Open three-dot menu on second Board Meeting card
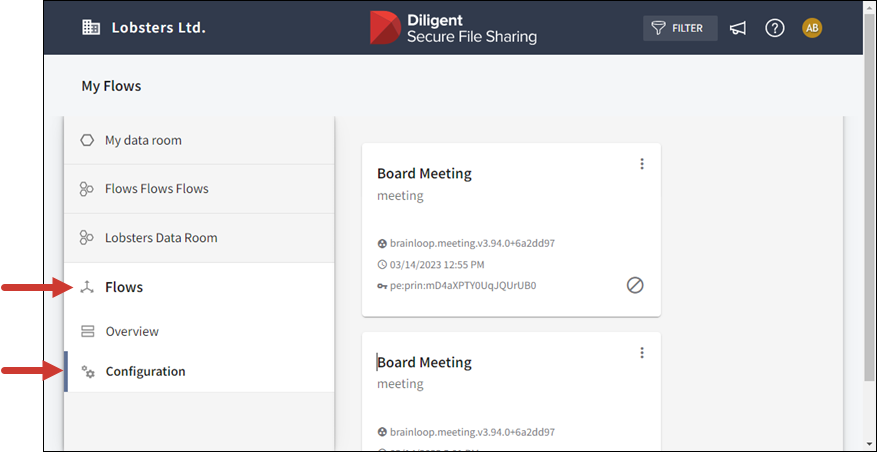 pyautogui.click(x=642, y=353)
